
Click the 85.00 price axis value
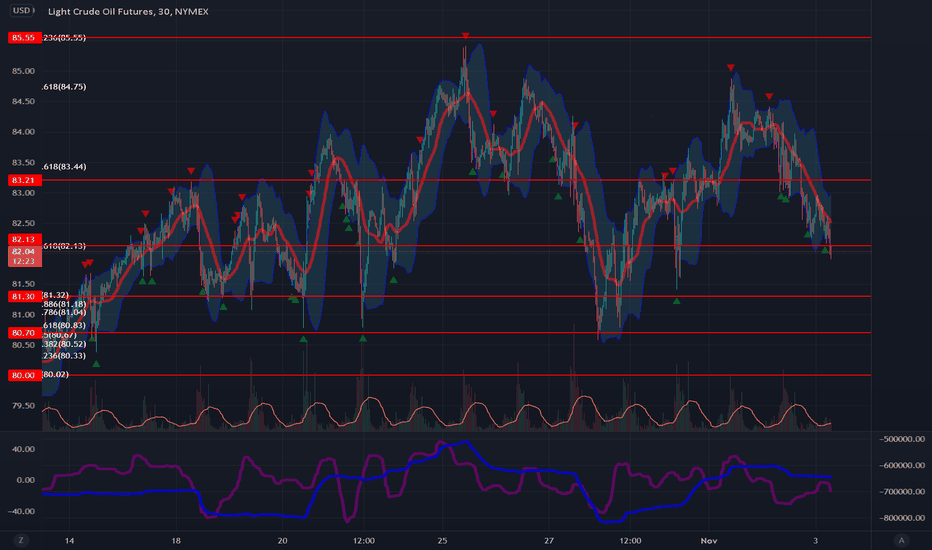point(23,71)
